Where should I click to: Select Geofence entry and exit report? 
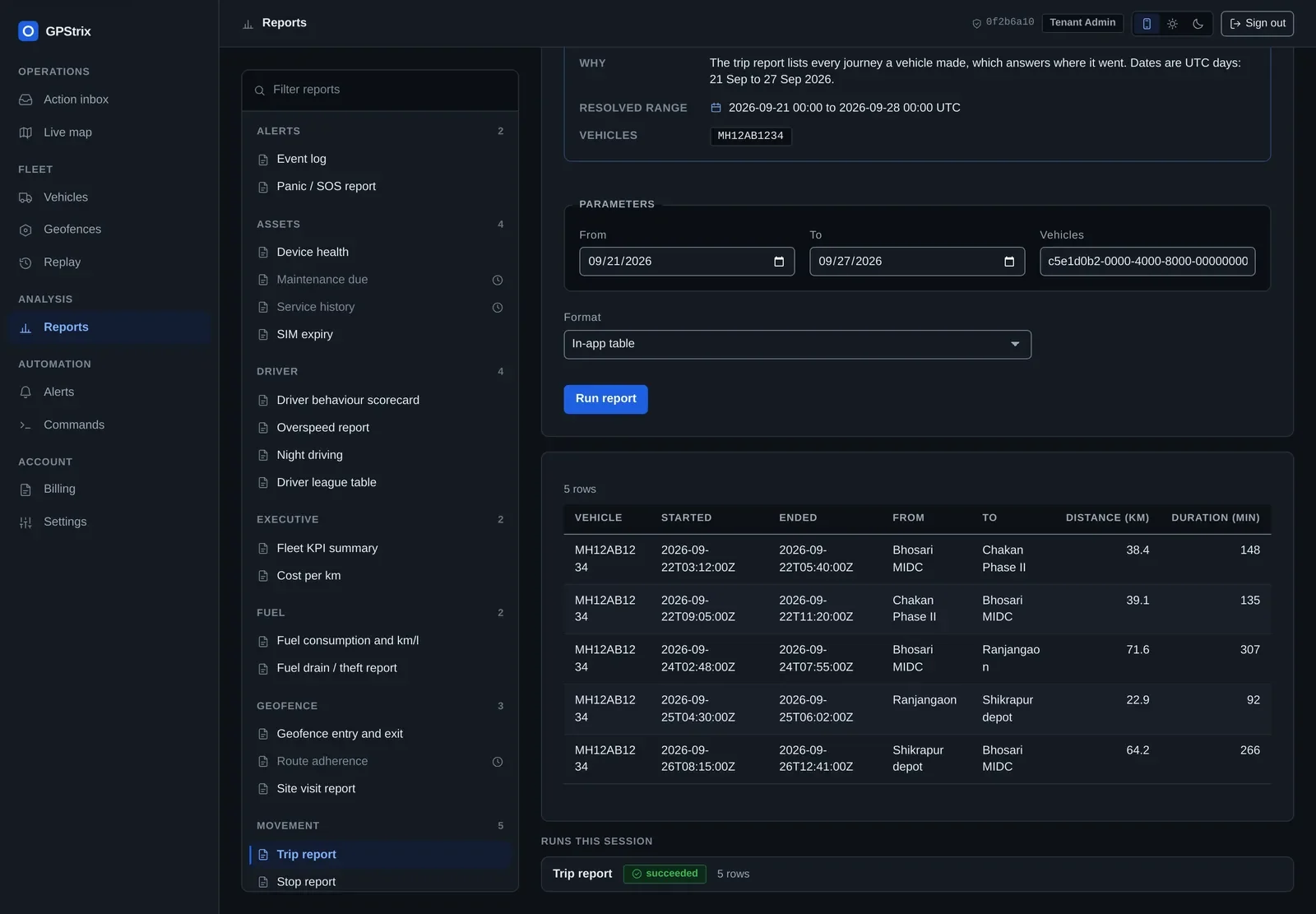click(340, 734)
